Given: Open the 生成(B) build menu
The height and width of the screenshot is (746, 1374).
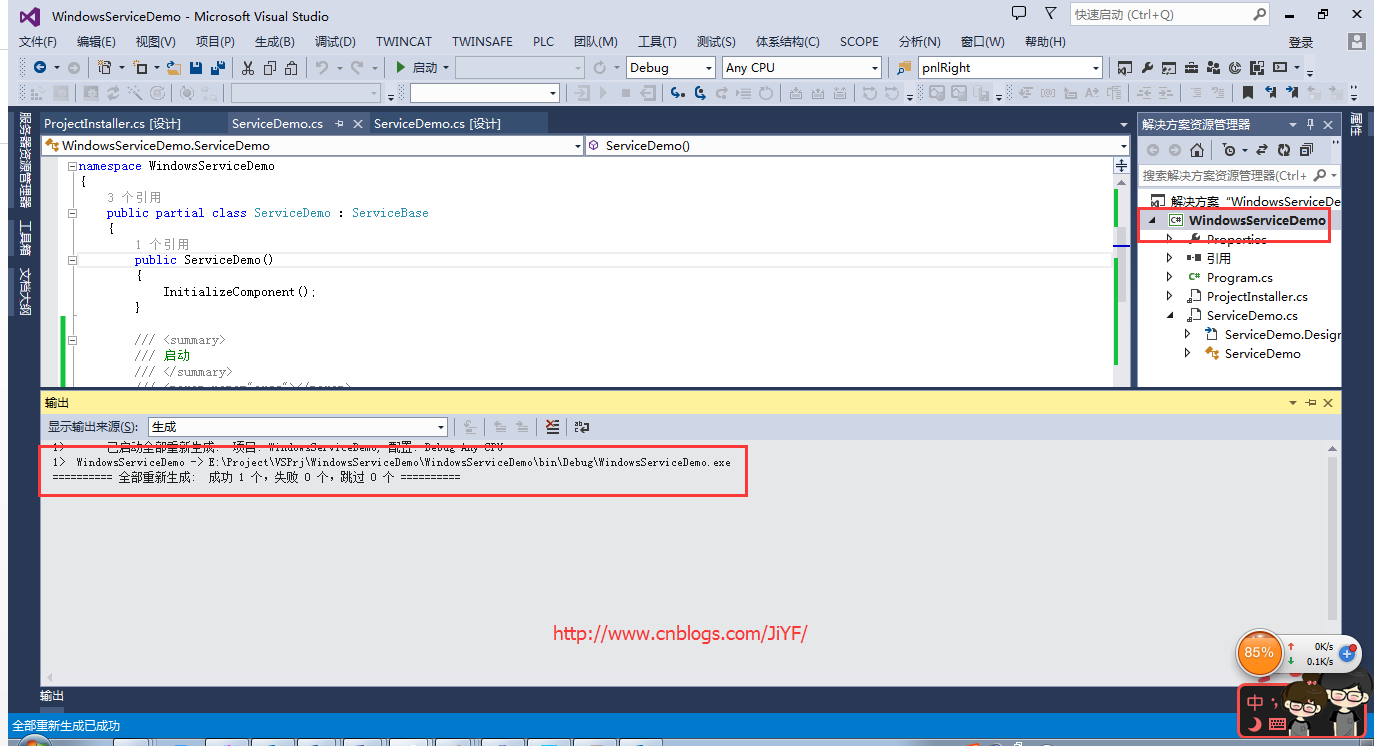Looking at the screenshot, I should tap(274, 42).
